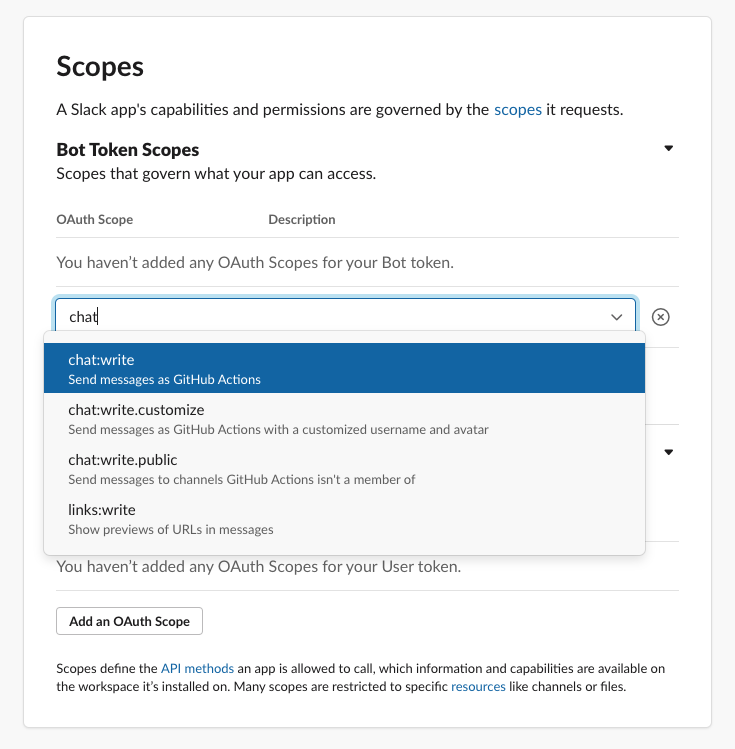Click the Add an OAuth Scope button
Screen dimensions: 735x749
click(129, 621)
